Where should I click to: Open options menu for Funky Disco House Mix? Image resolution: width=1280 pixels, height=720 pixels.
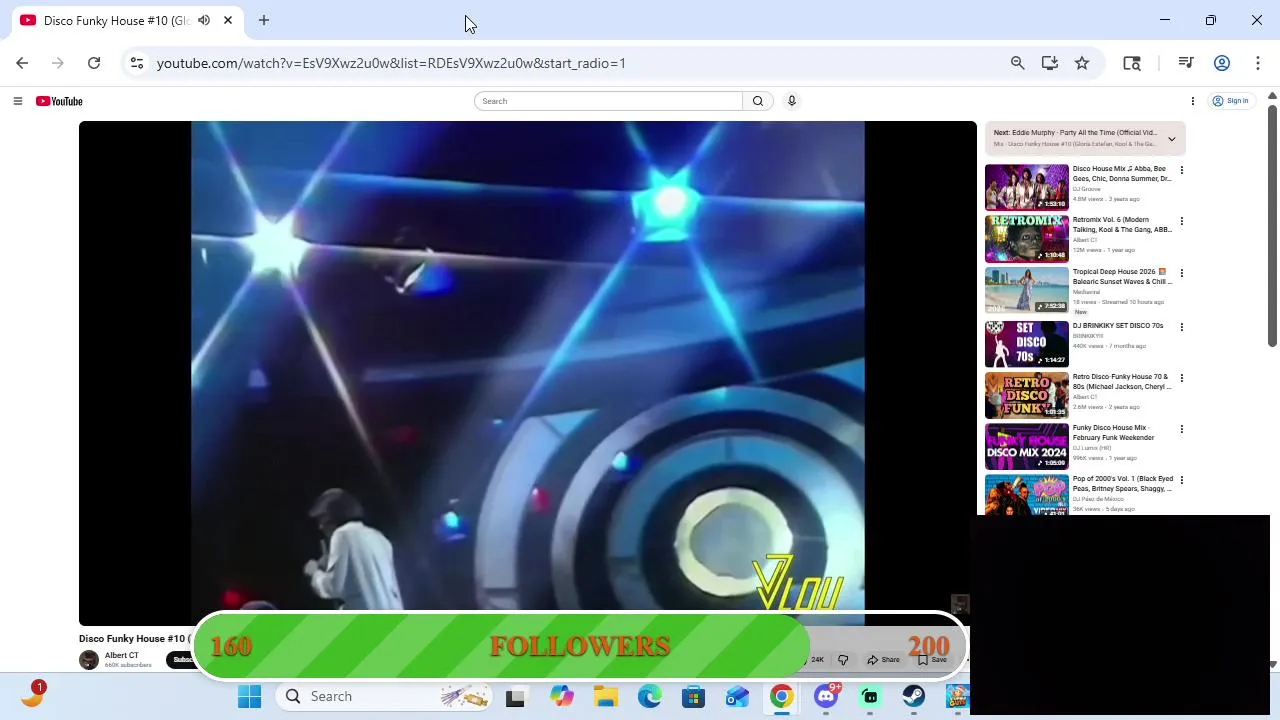[1182, 429]
